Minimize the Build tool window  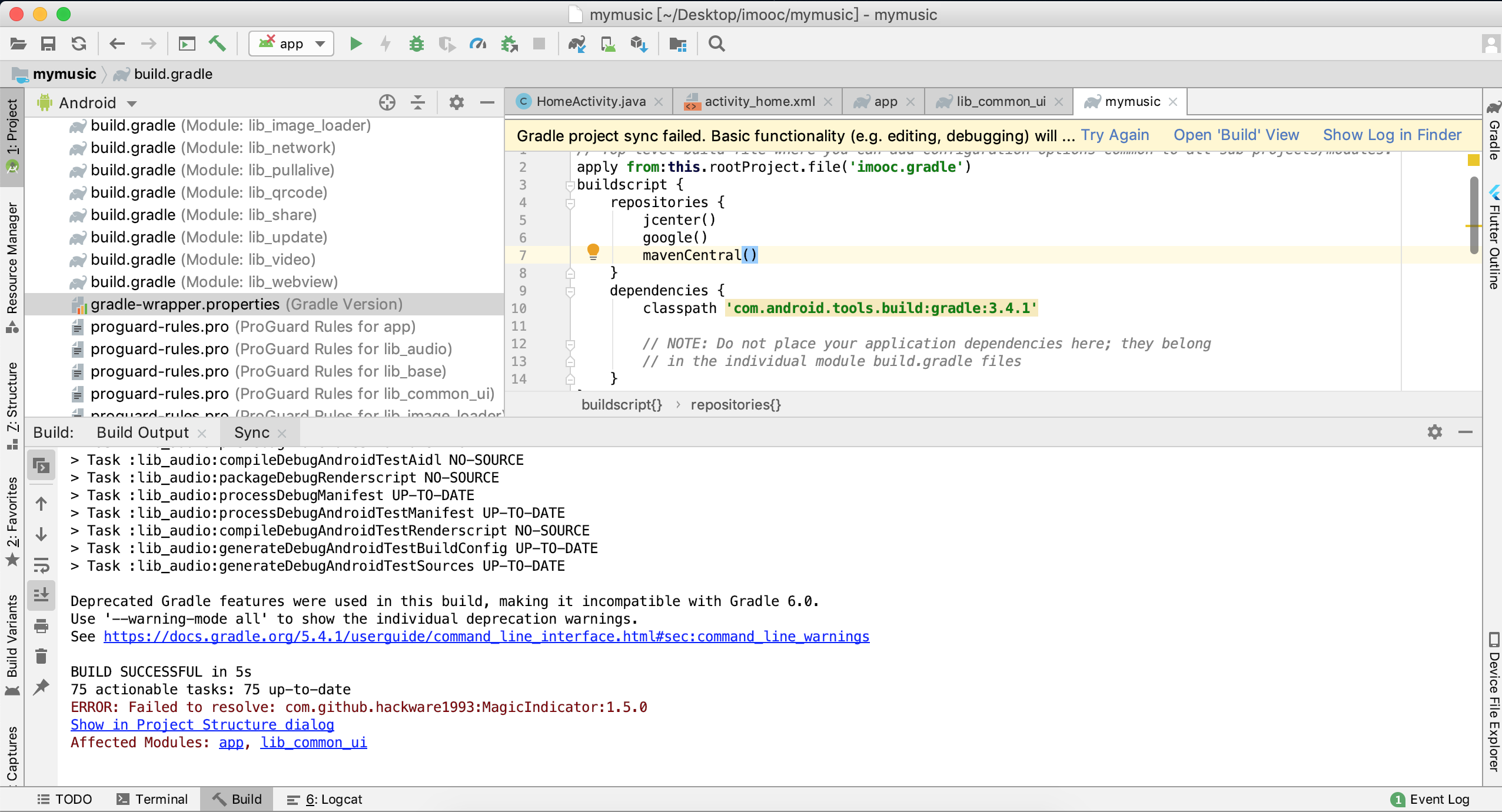[1466, 432]
